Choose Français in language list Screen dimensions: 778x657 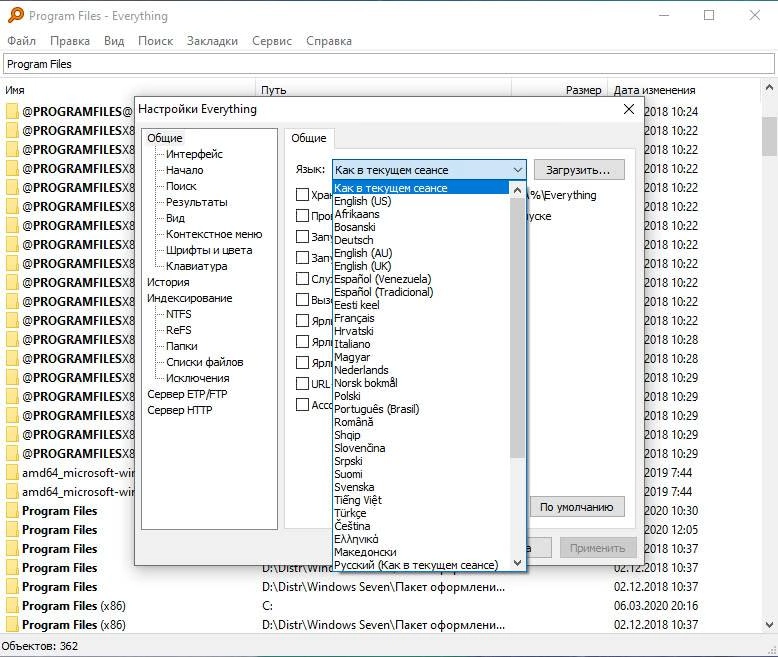pyautogui.click(x=421, y=318)
